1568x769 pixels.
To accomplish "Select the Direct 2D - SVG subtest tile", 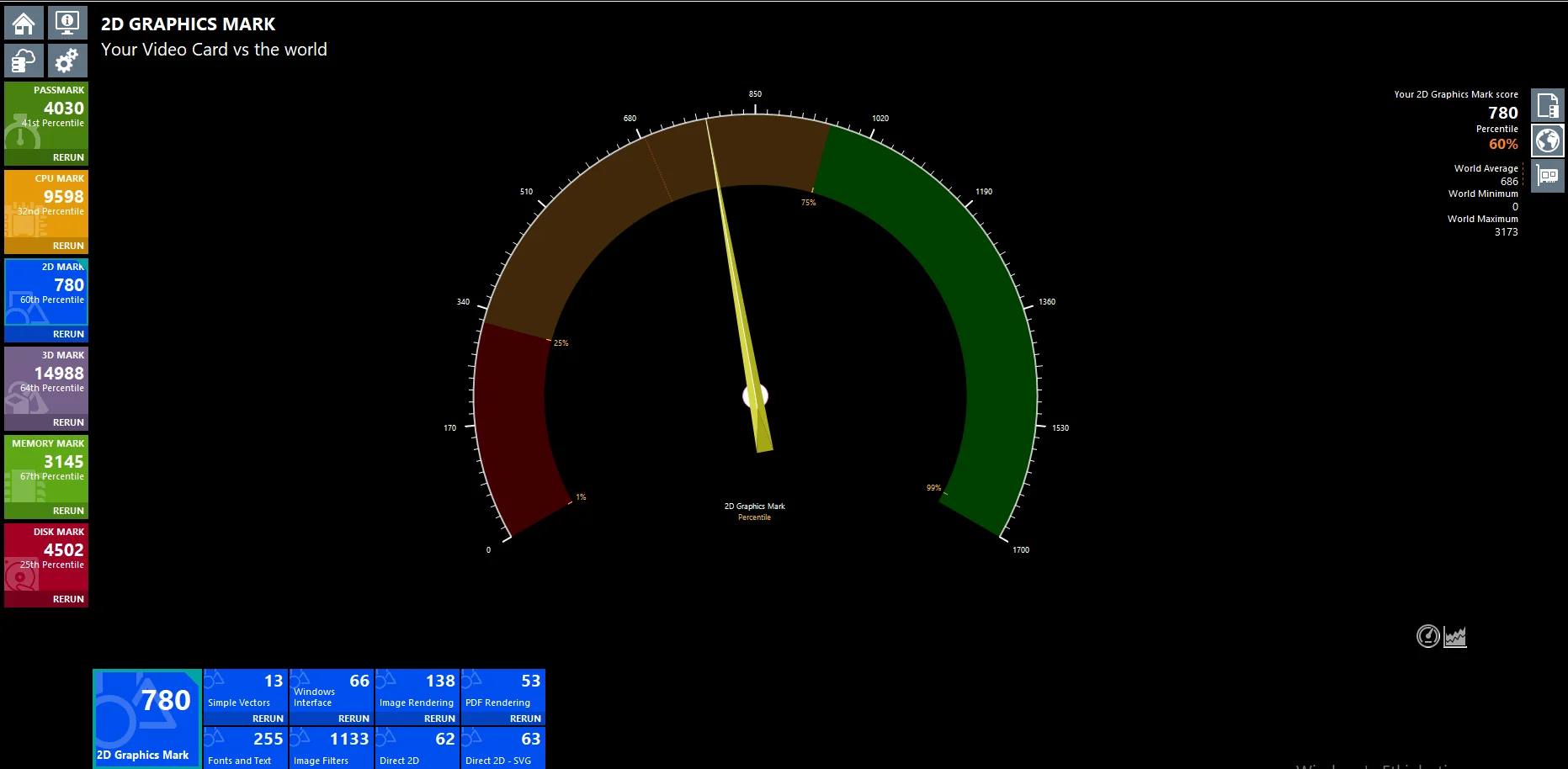I will click(x=502, y=747).
